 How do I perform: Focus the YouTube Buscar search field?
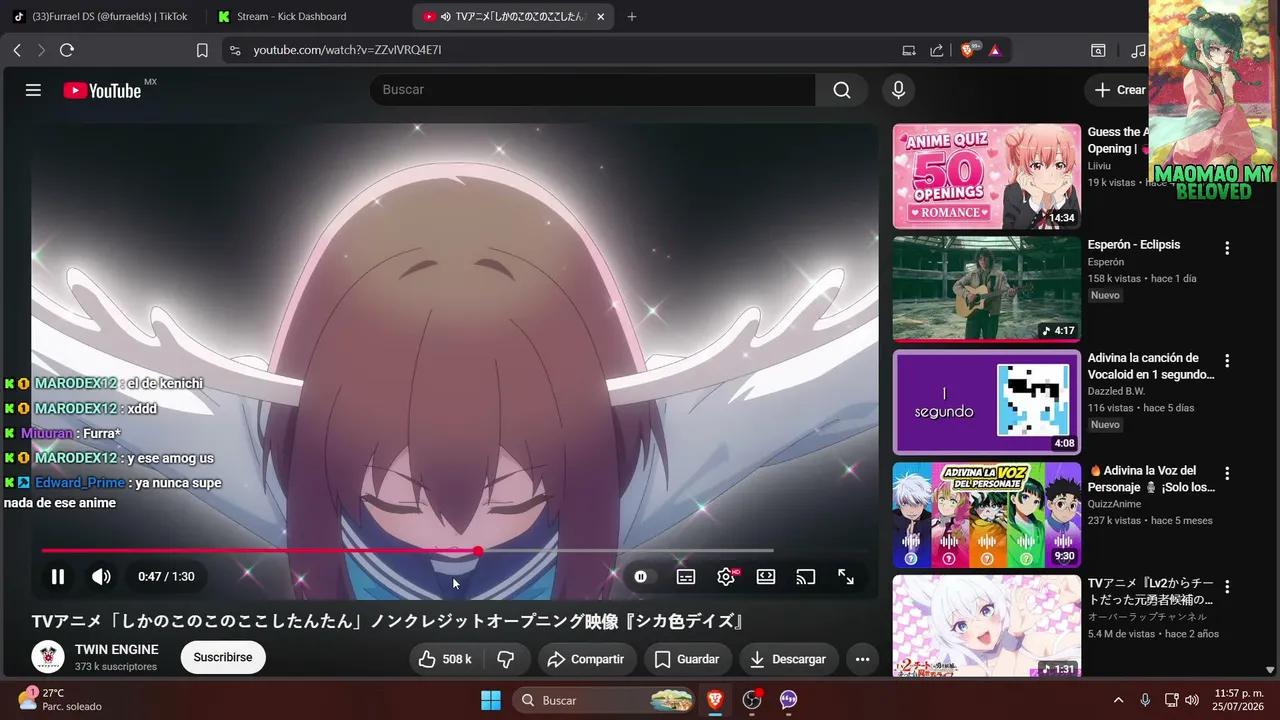[x=592, y=90]
